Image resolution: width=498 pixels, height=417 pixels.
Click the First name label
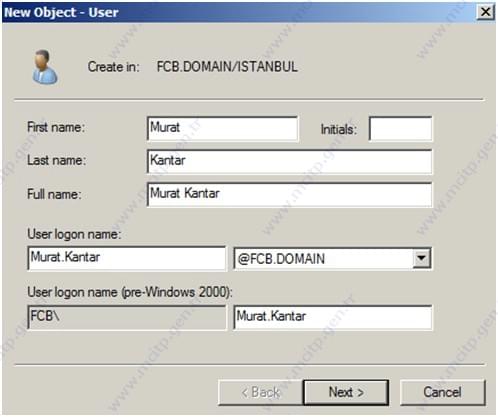coord(56,127)
